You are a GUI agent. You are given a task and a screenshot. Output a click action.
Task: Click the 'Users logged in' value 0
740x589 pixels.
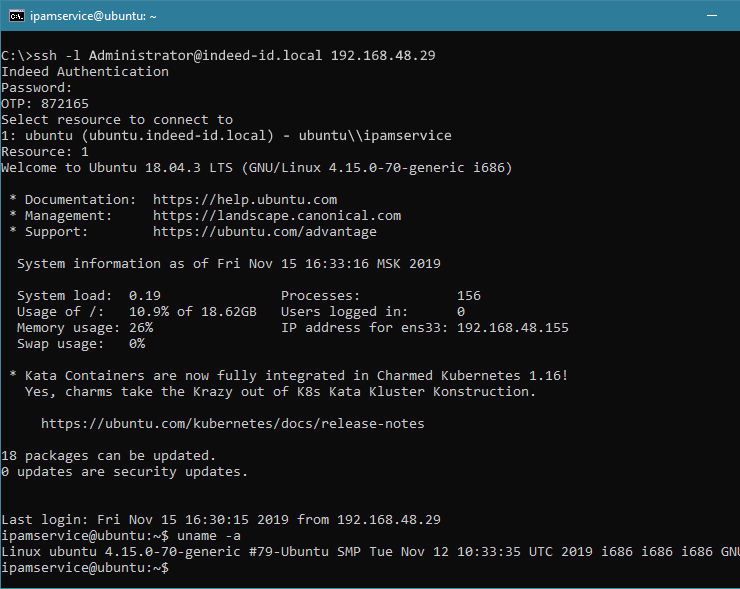[461, 312]
